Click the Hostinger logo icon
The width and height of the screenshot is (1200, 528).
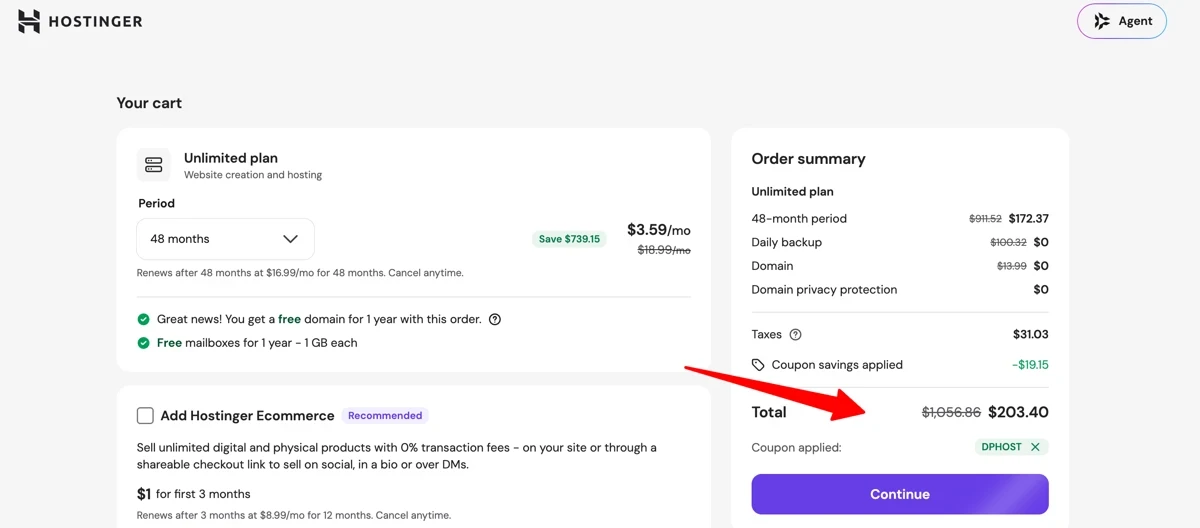[29, 21]
